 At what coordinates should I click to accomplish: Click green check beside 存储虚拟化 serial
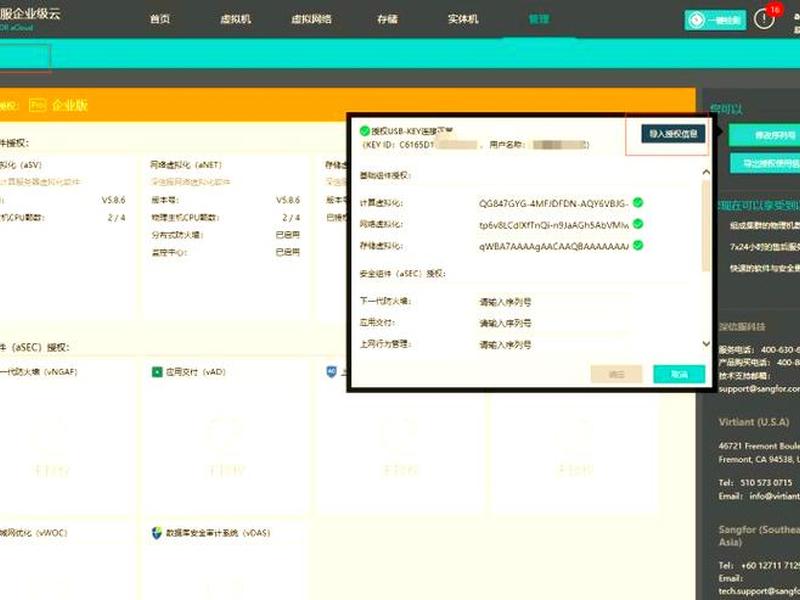click(638, 245)
